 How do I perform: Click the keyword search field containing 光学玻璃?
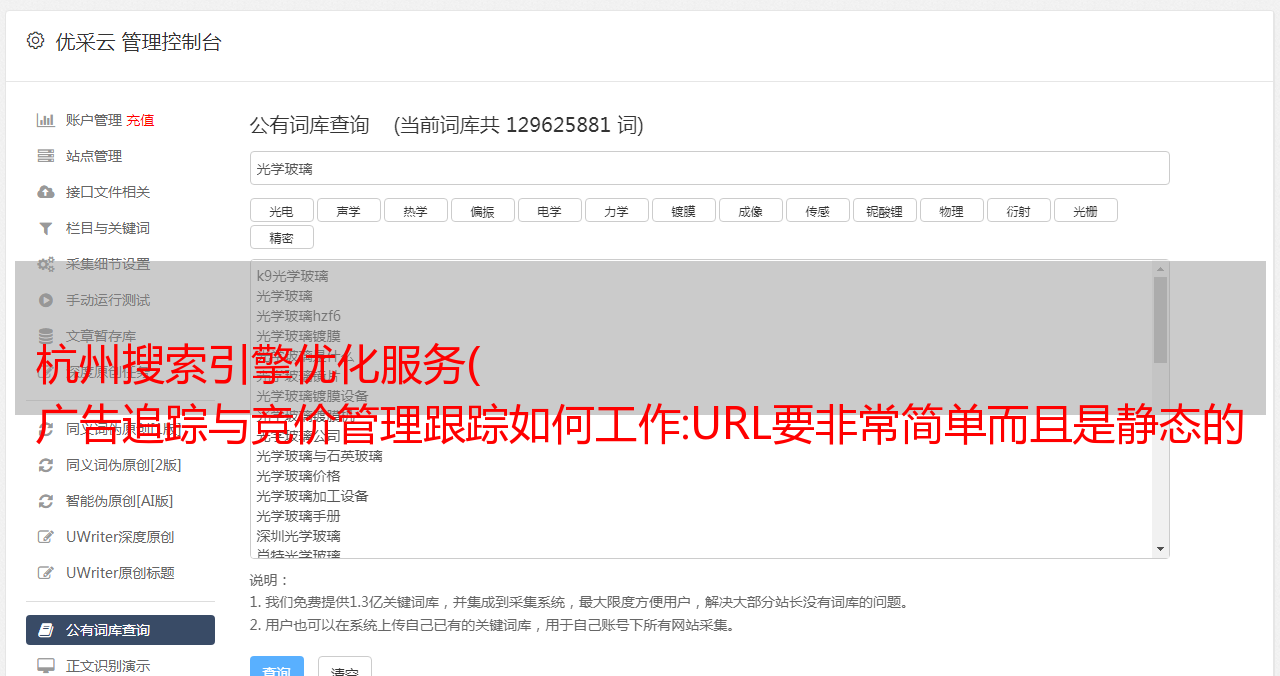709,168
